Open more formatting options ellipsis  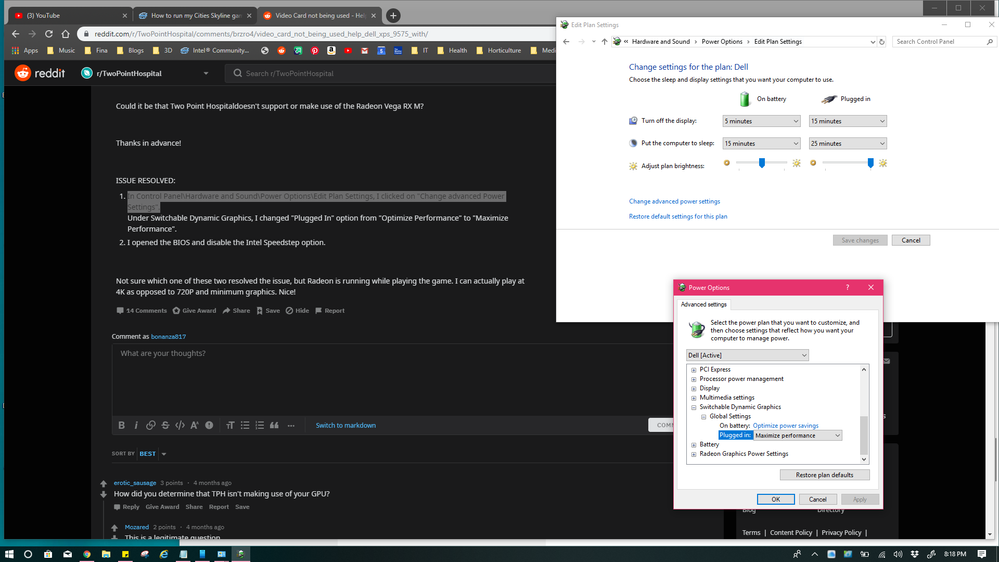click(x=291, y=425)
